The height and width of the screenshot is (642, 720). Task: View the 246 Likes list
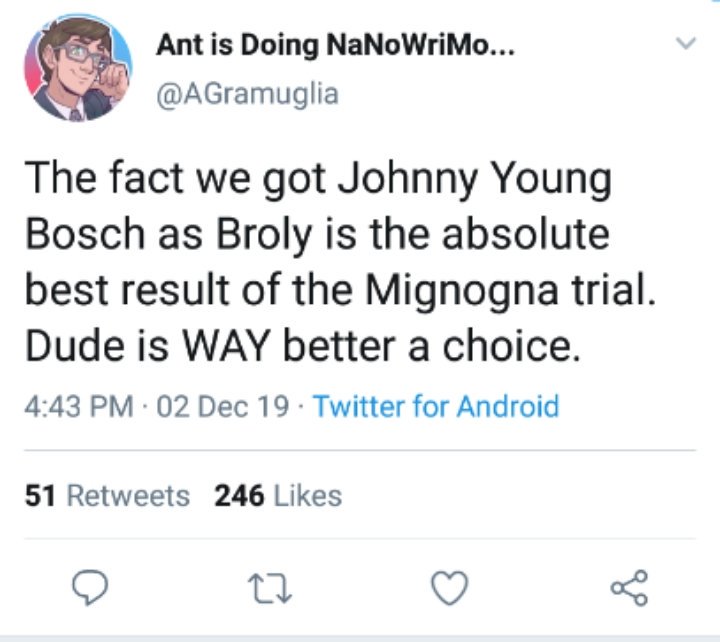(x=278, y=496)
